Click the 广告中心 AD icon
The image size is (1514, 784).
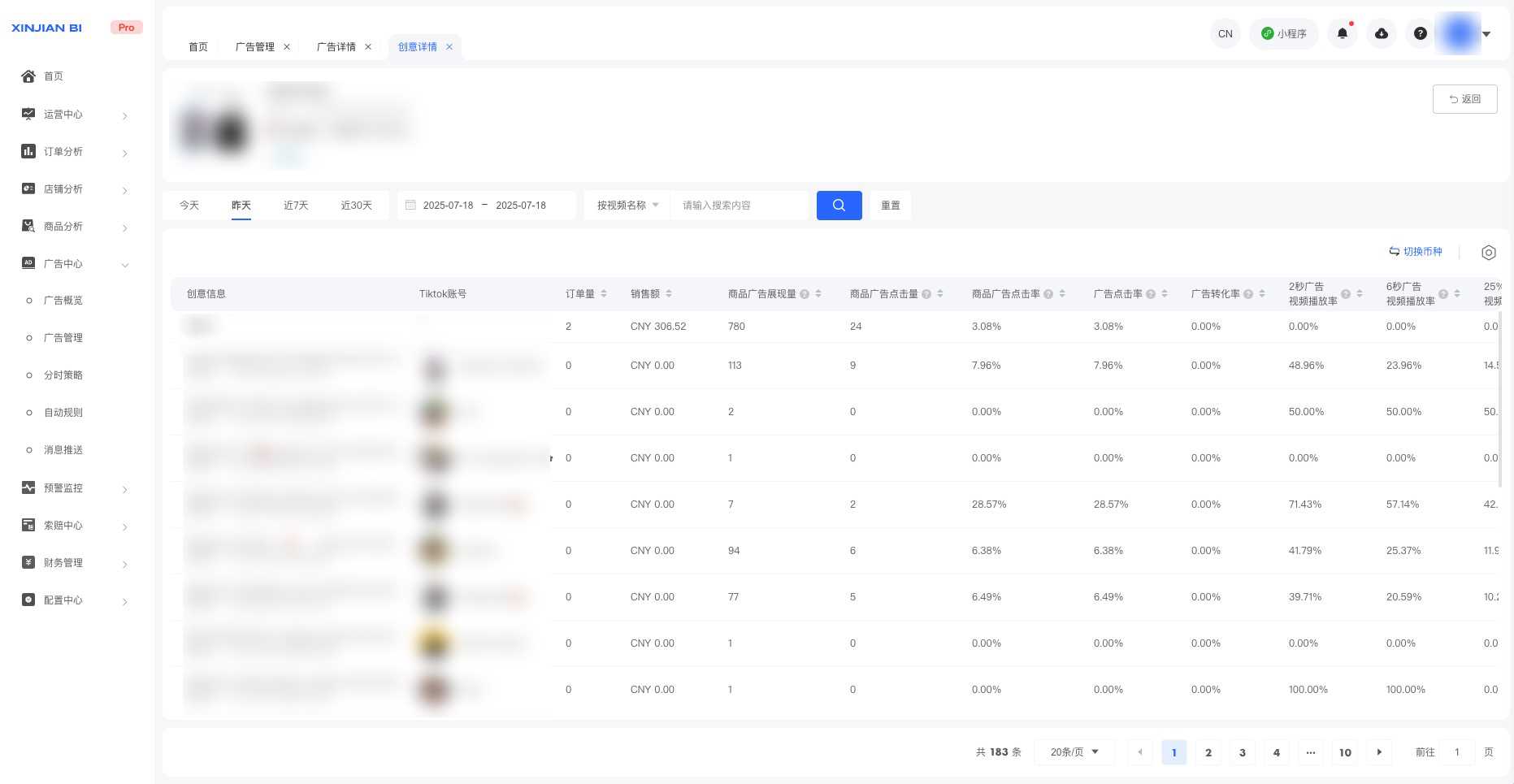coord(28,263)
